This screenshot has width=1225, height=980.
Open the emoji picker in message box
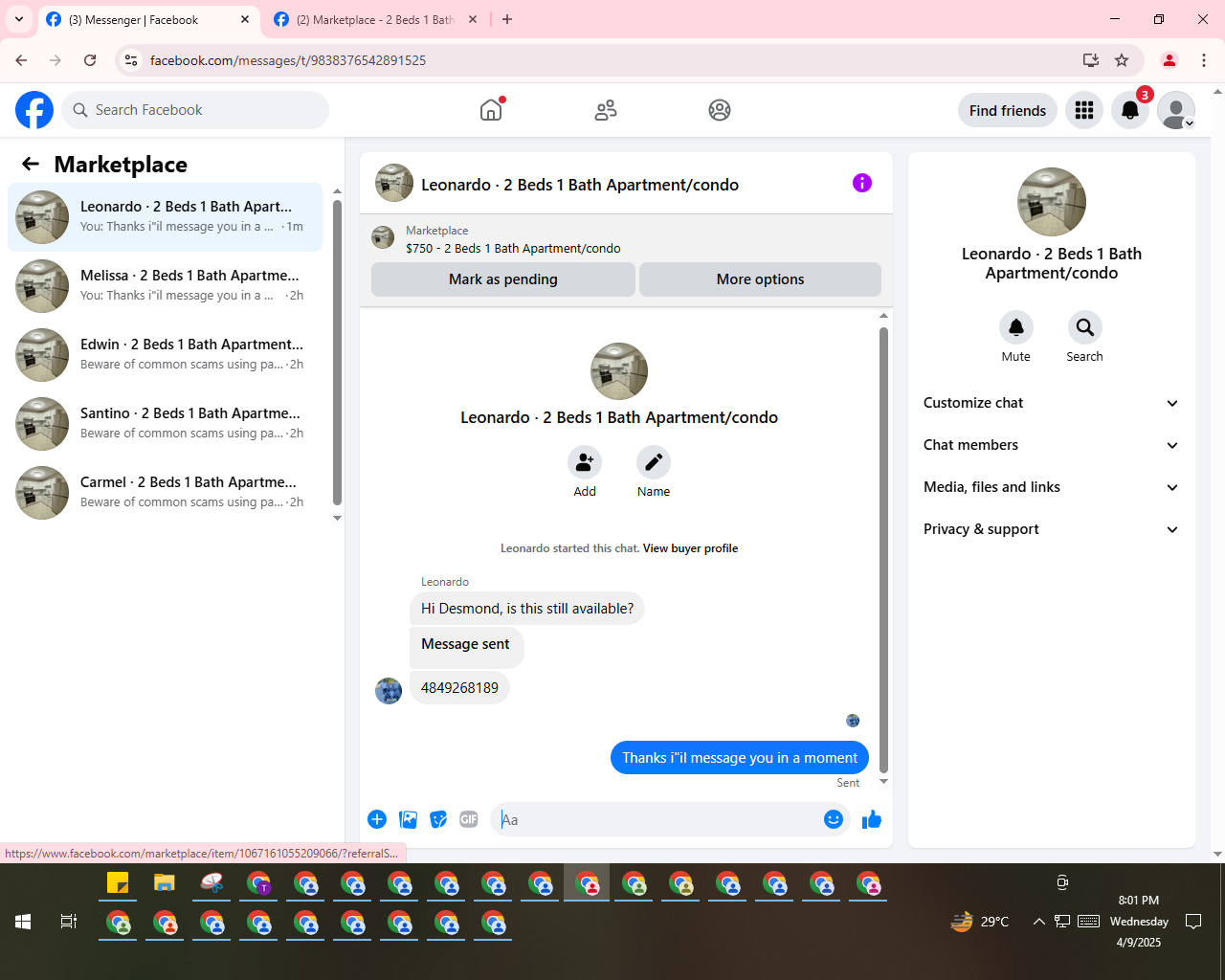(x=834, y=819)
